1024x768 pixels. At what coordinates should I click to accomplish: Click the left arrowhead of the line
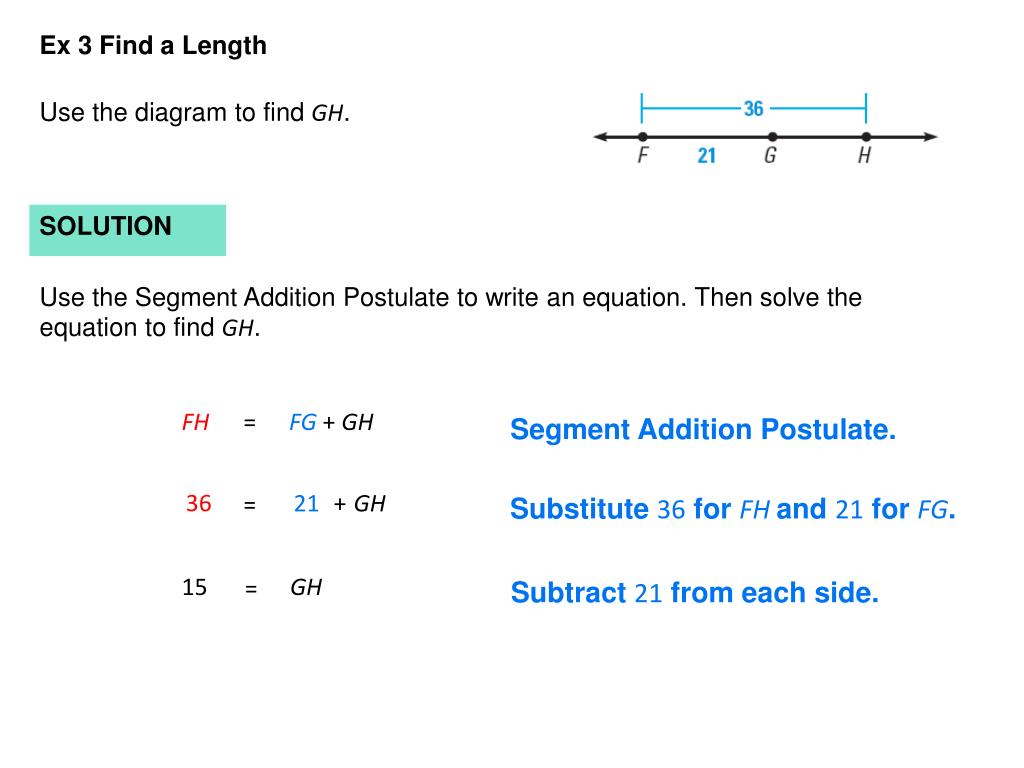(x=601, y=136)
